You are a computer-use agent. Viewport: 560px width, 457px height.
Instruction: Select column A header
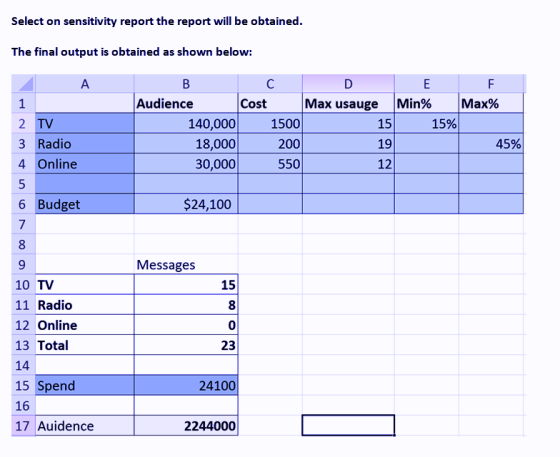pyautogui.click(x=85, y=84)
